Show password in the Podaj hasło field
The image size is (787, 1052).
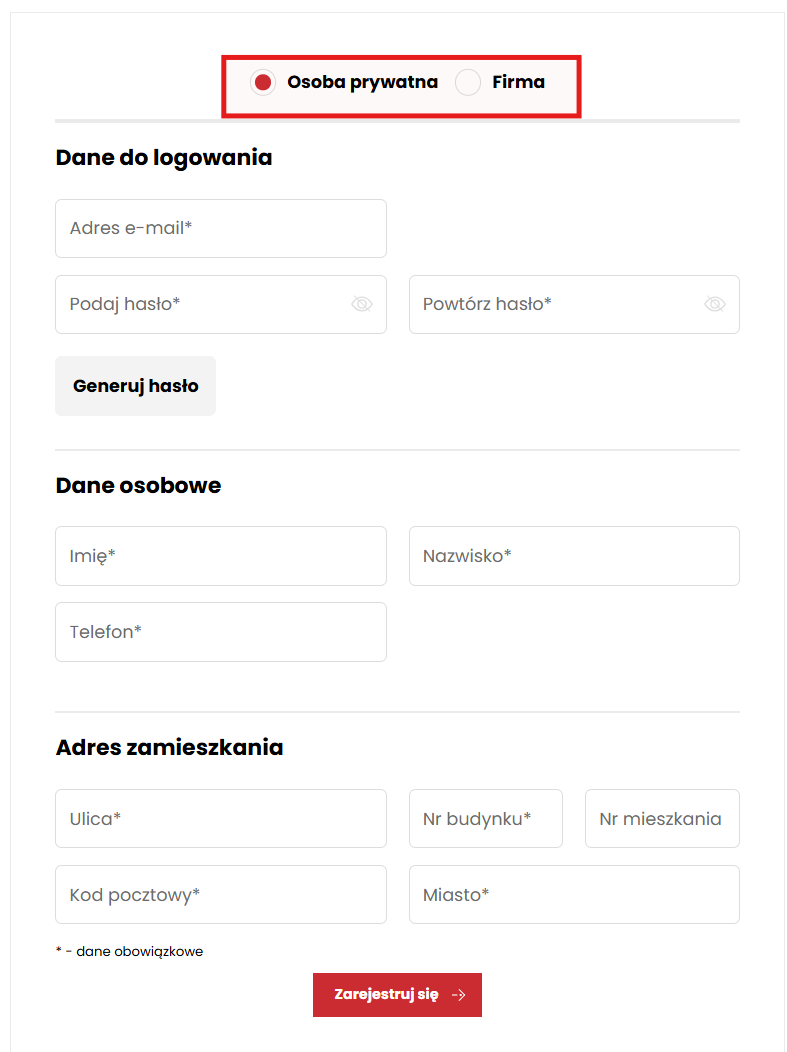click(361, 304)
